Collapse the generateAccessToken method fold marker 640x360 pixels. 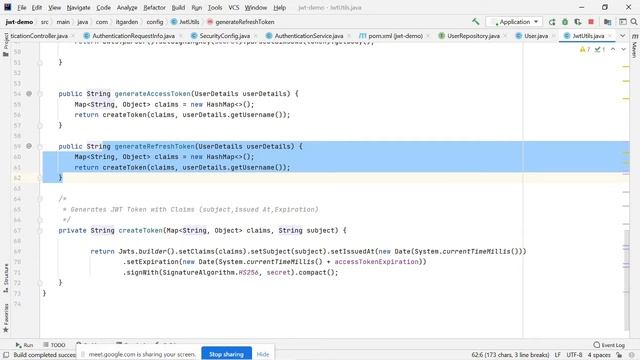[x=40, y=94]
